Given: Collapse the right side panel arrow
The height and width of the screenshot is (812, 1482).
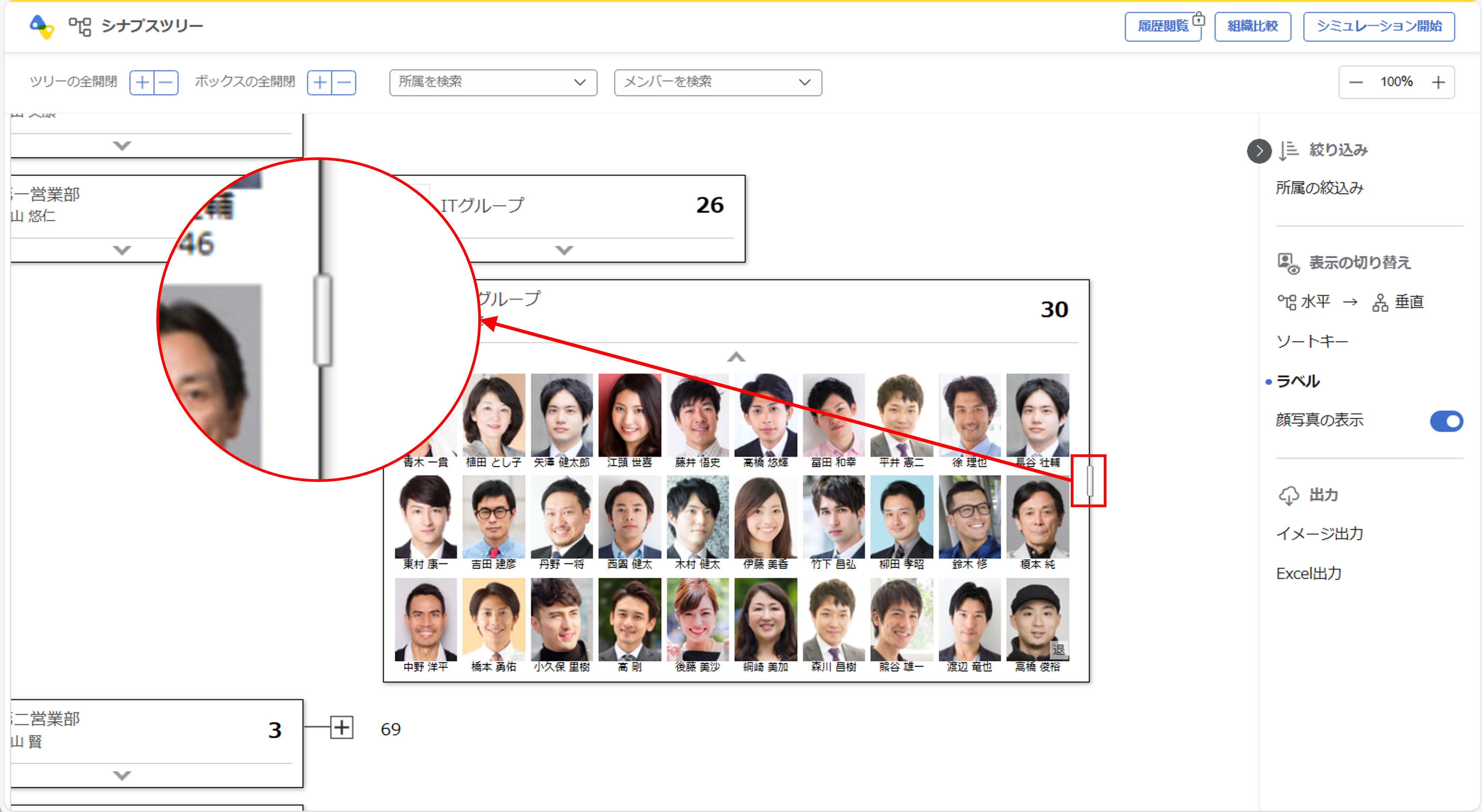Looking at the screenshot, I should point(1259,151).
